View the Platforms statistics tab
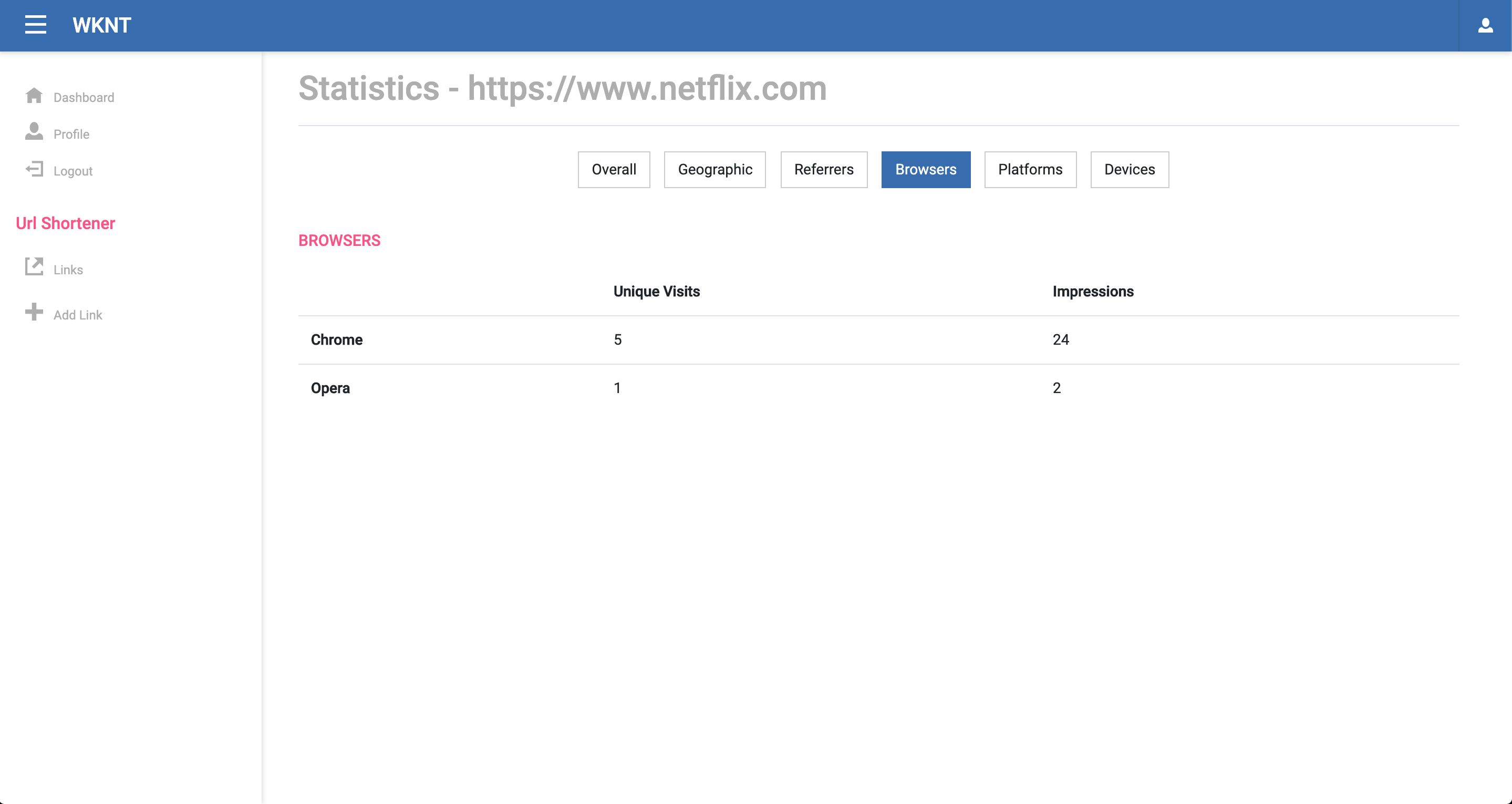 [1030, 170]
